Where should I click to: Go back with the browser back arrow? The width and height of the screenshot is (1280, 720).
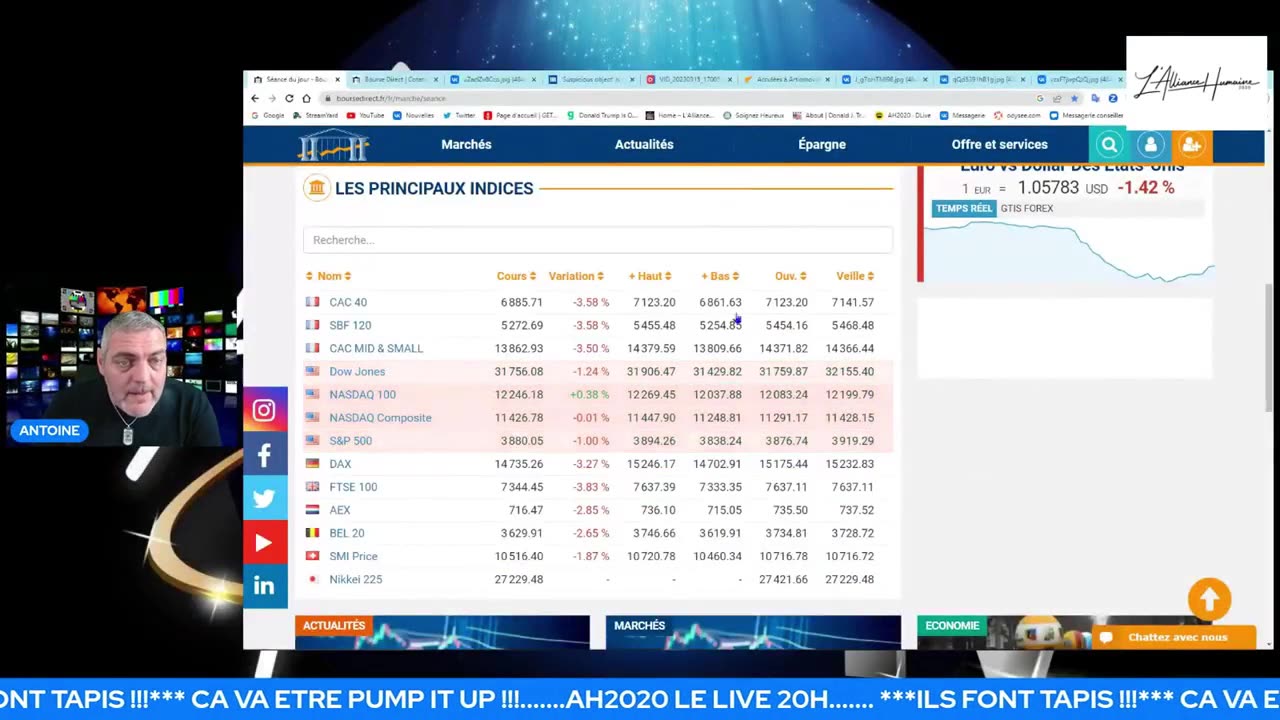coord(255,98)
